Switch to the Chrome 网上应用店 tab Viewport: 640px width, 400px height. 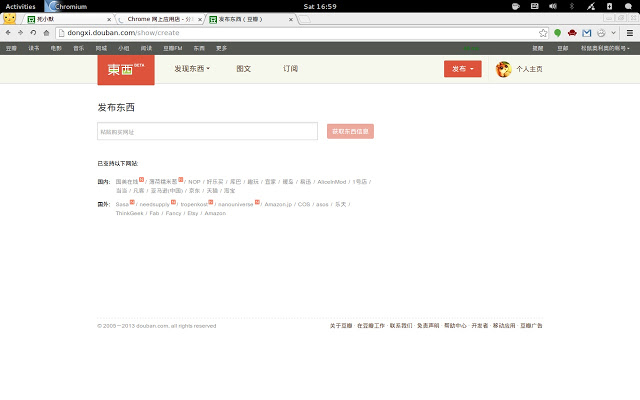[x=160, y=19]
